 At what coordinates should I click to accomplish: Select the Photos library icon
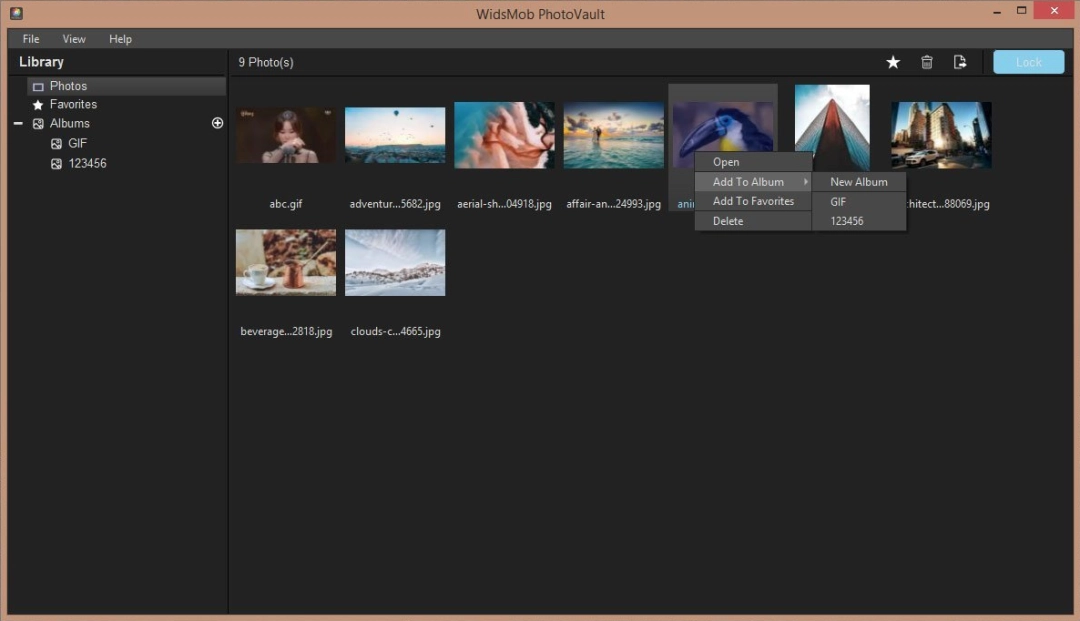36,85
